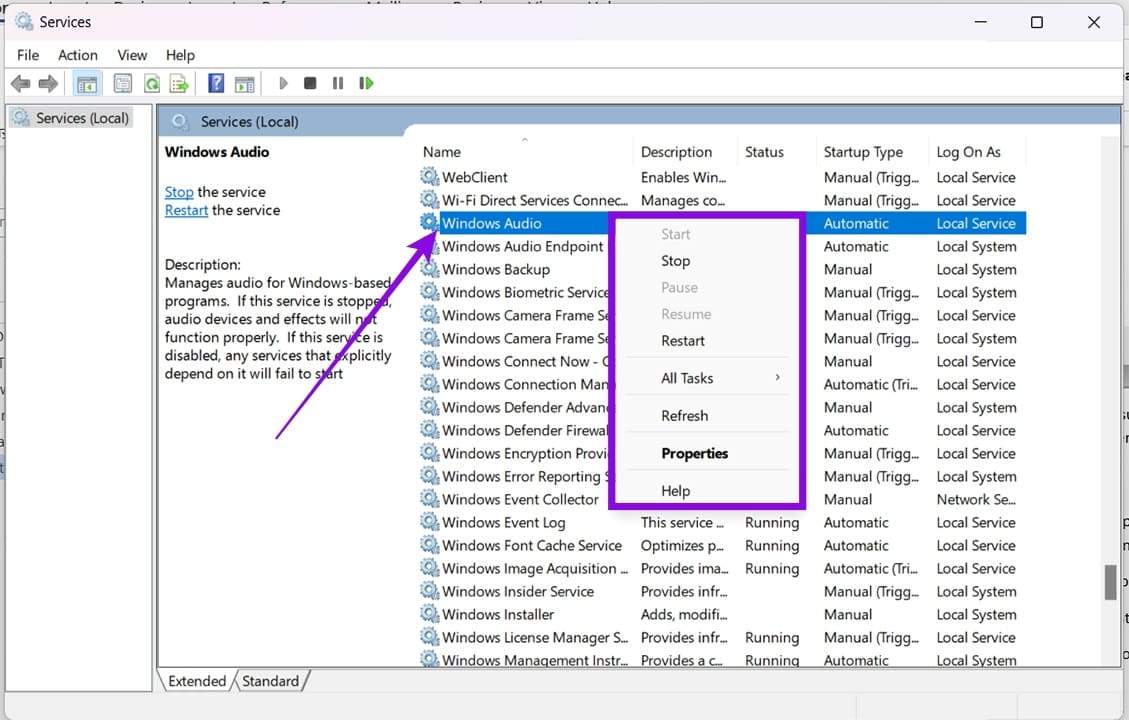The height and width of the screenshot is (720, 1129).
Task: Click the gear icon beside Windows Installer
Action: 430,614
